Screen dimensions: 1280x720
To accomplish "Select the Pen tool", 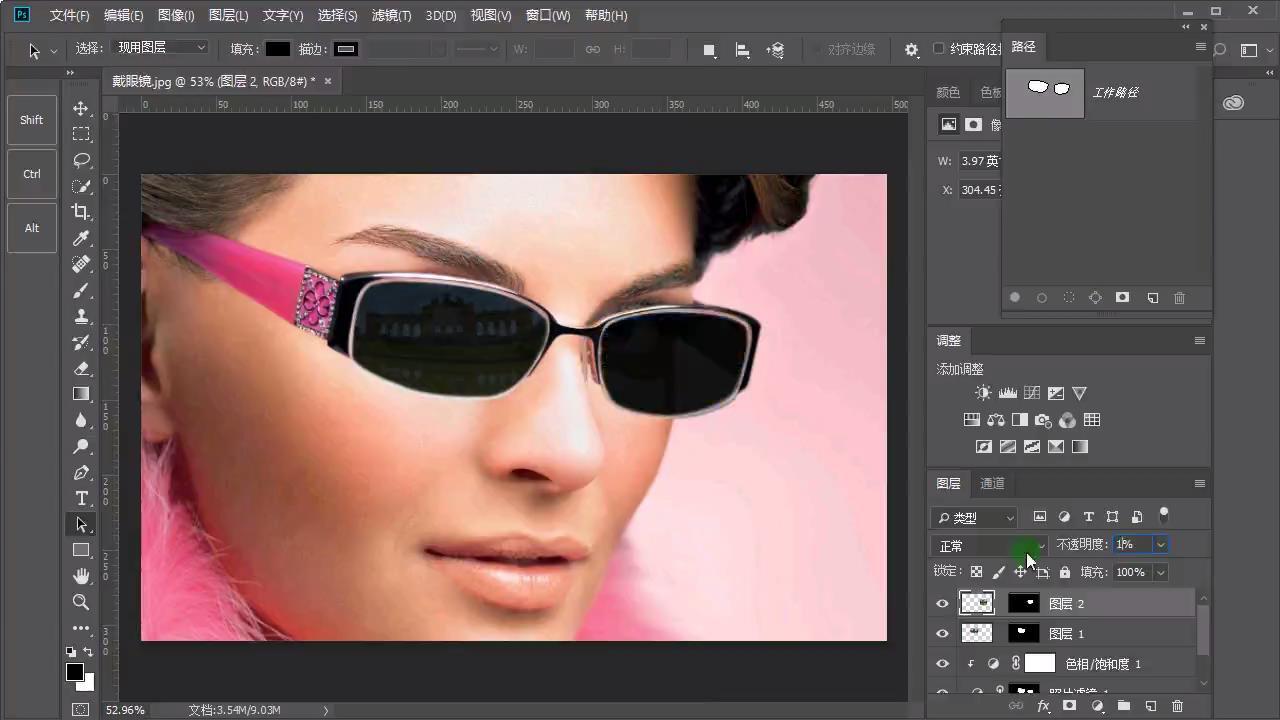I will point(81,472).
